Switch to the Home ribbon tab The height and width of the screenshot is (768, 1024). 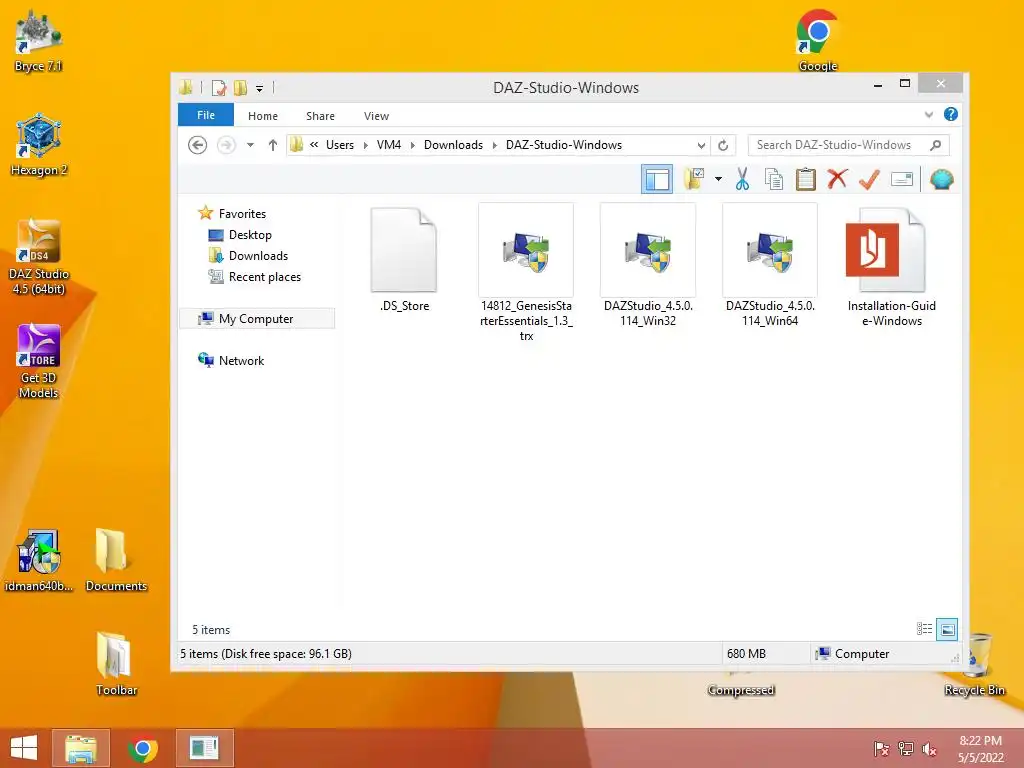click(x=263, y=116)
